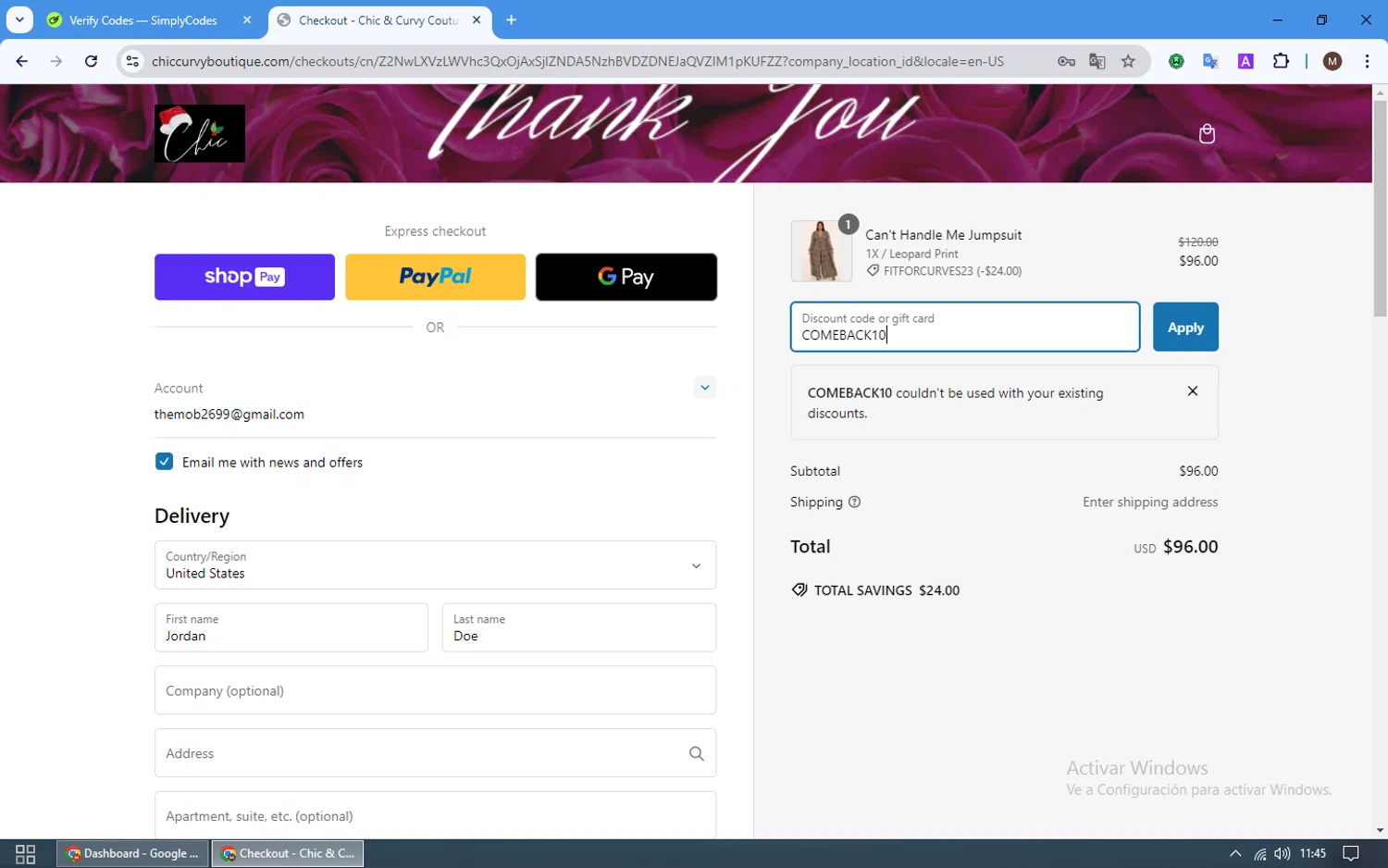
Task: Select the Checkout - Chic & Curvy tab
Action: tap(379, 19)
